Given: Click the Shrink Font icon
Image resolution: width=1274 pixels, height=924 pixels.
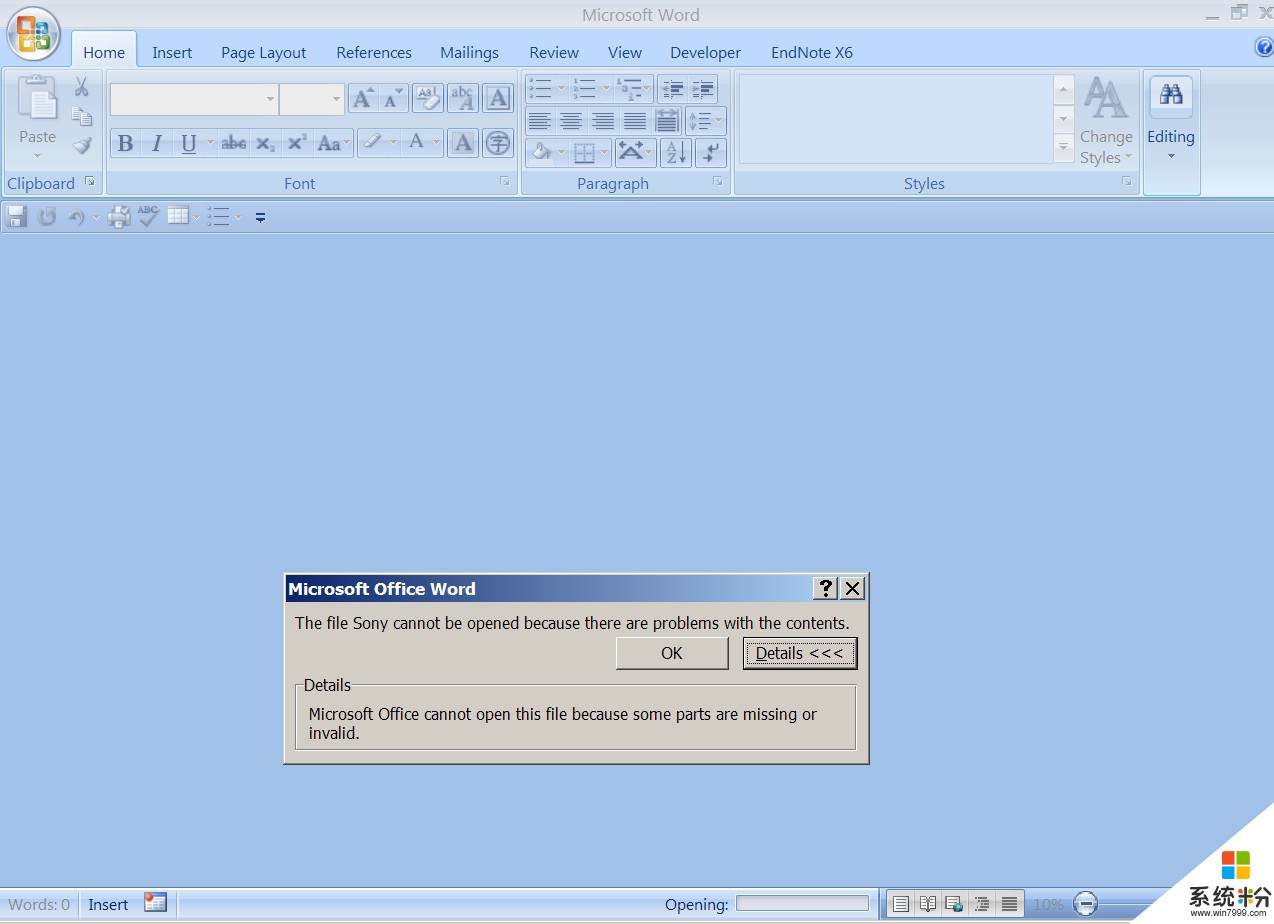Looking at the screenshot, I should click(393, 98).
